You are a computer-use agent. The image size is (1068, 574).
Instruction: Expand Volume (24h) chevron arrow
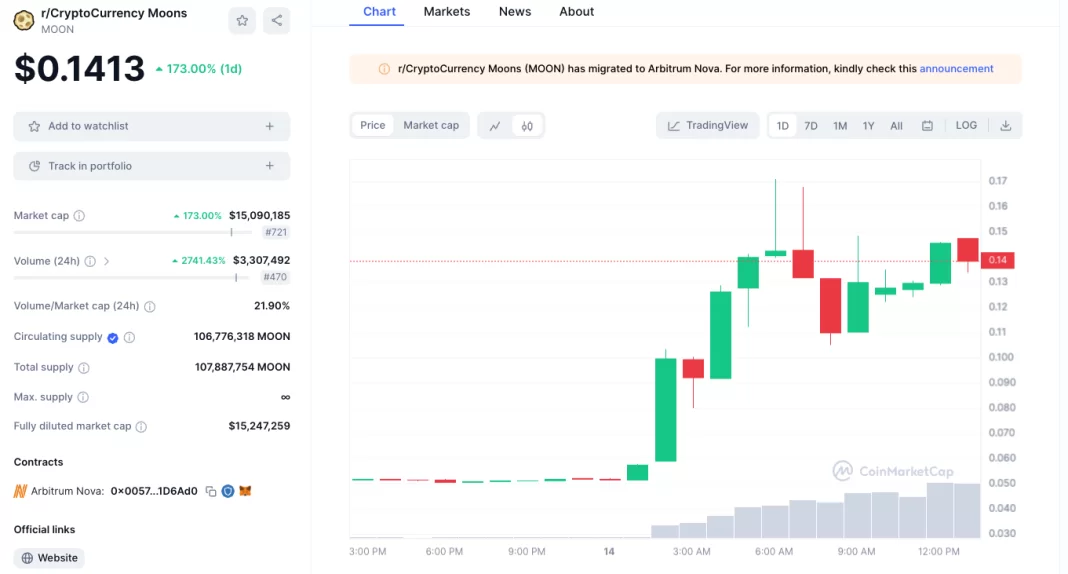point(107,261)
